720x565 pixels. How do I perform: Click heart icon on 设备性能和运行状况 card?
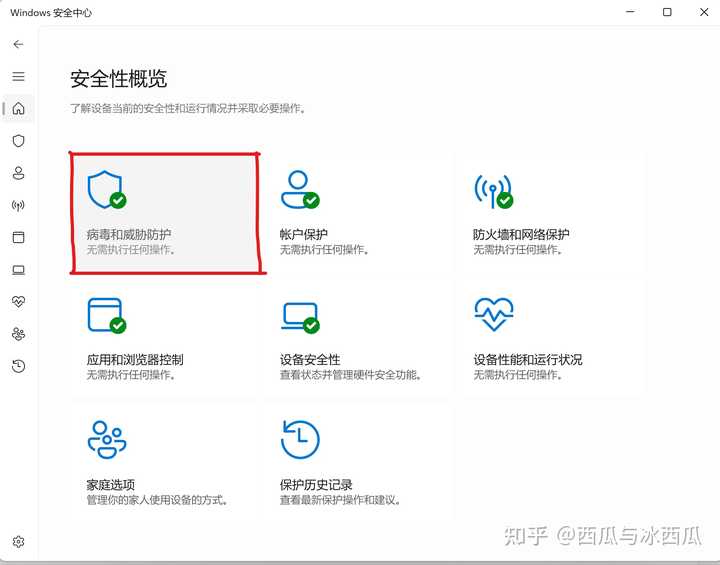coord(494,315)
